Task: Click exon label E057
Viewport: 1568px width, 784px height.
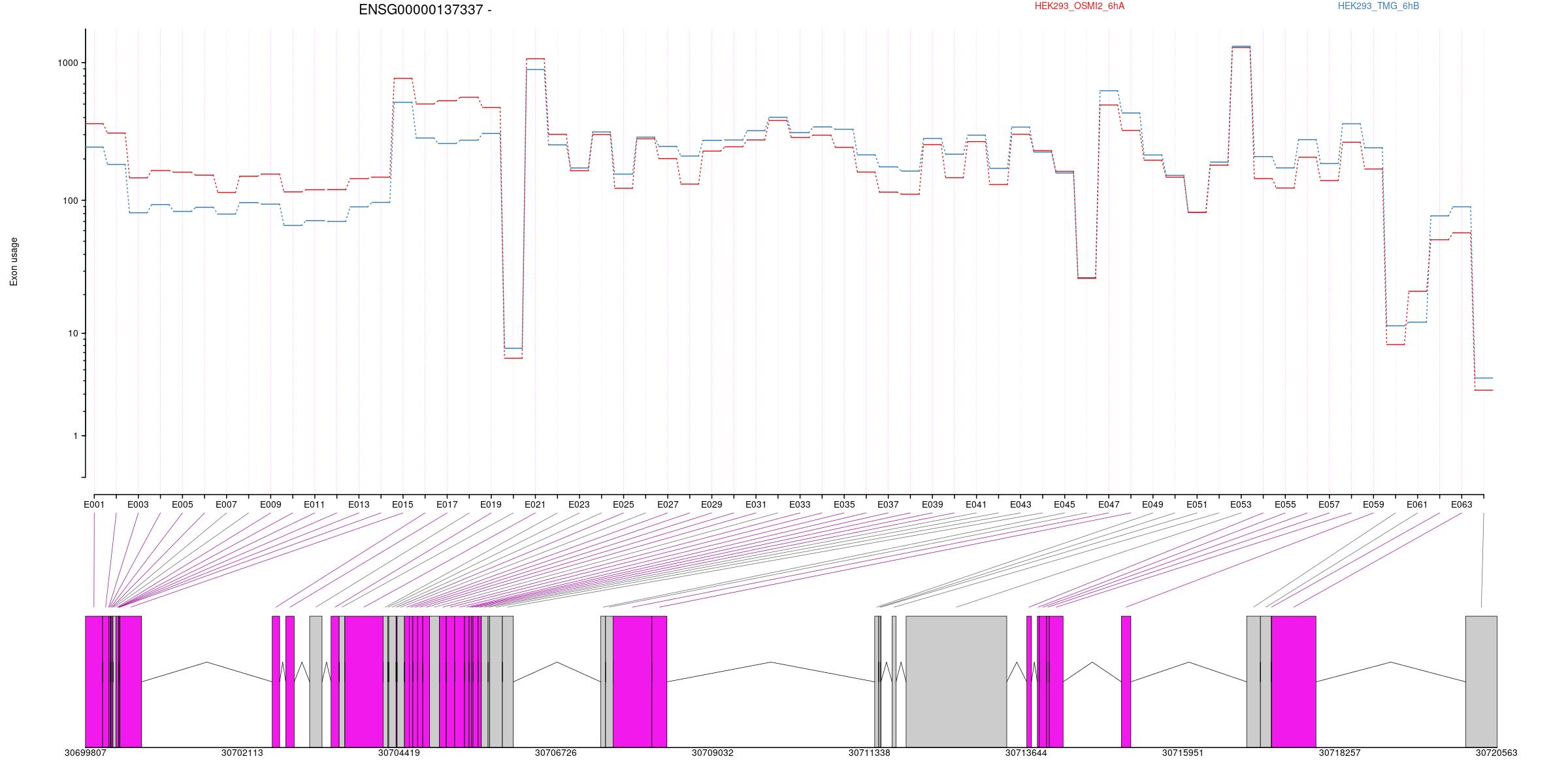Action: pyautogui.click(x=1329, y=504)
